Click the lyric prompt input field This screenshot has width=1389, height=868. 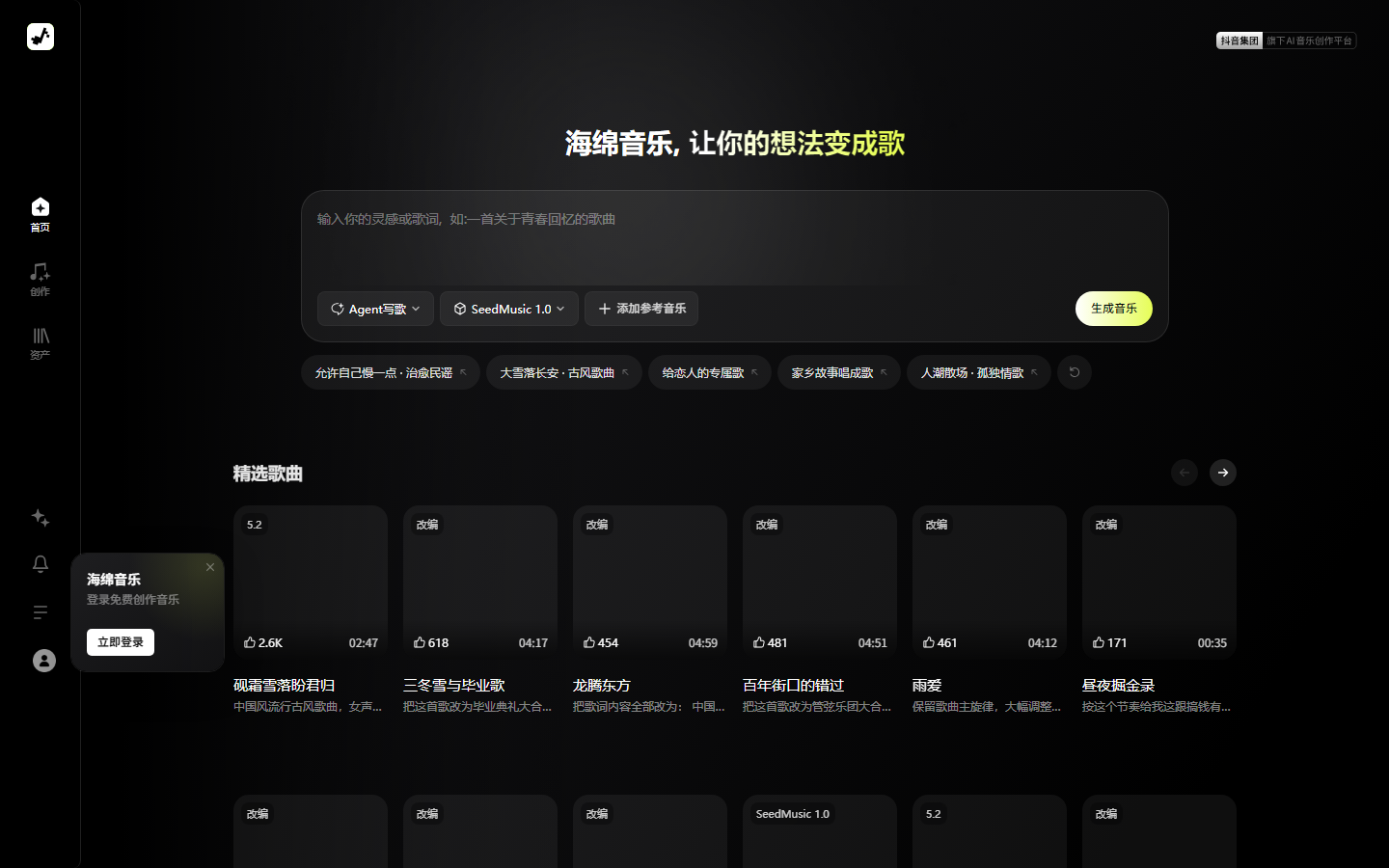[x=735, y=236]
